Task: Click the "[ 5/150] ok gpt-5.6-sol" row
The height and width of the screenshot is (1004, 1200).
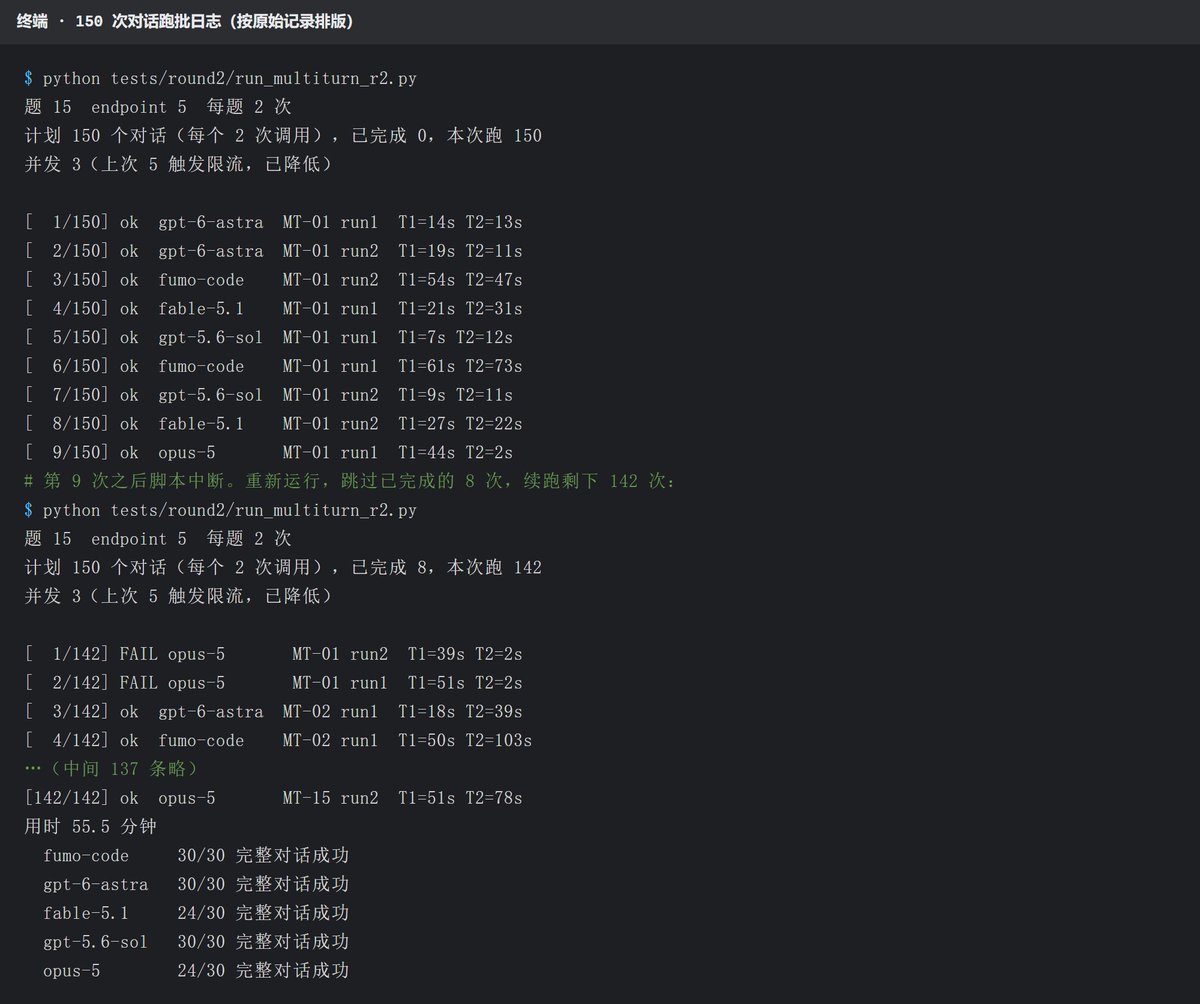Action: point(269,338)
